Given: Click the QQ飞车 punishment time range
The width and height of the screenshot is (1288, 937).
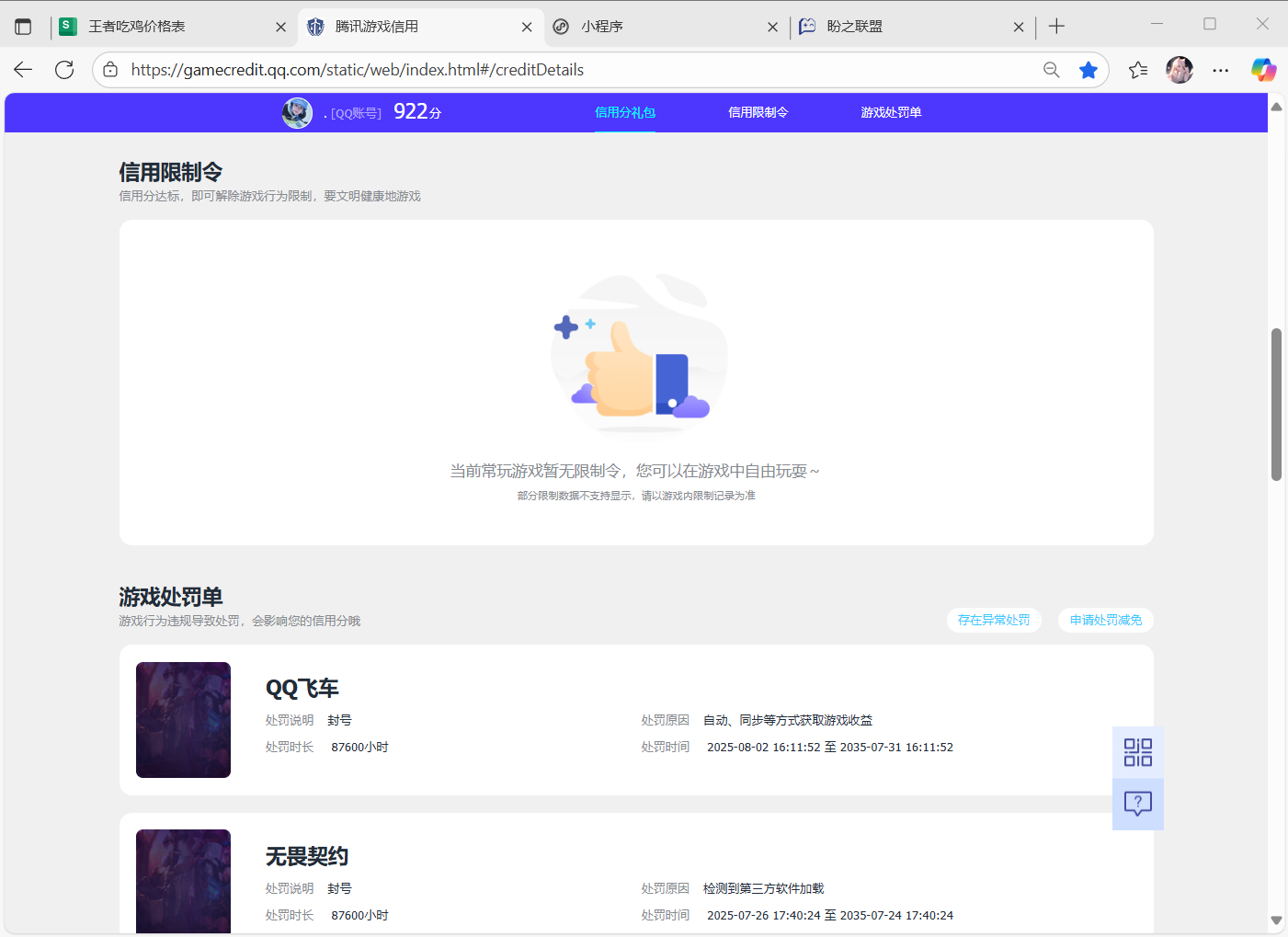Looking at the screenshot, I should click(x=830, y=747).
